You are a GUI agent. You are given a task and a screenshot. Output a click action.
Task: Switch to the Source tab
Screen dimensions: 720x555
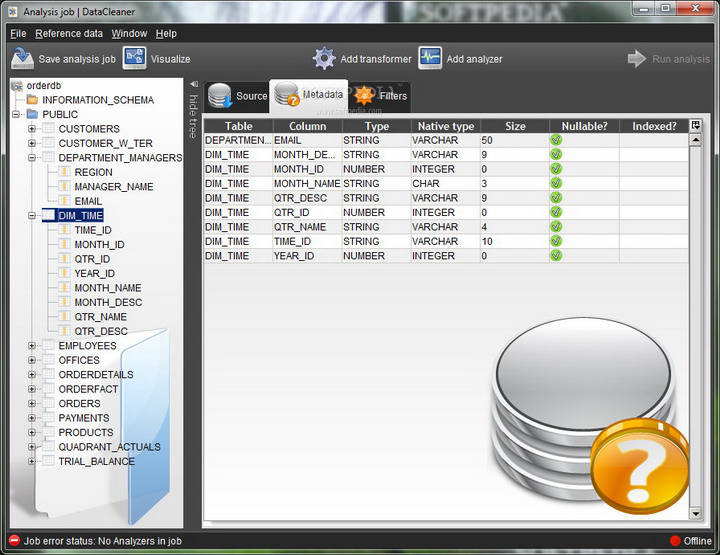tap(236, 96)
